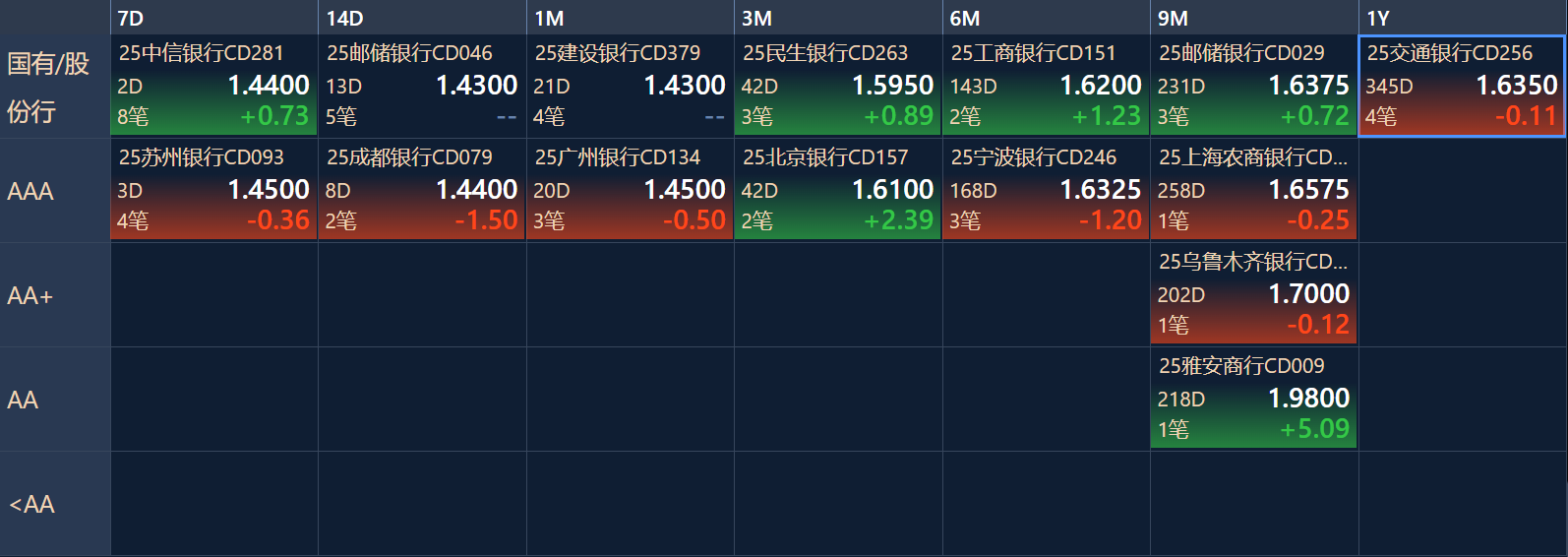The image size is (1568, 557).
Task: Click the +1.23 change value
Action: click(1107, 116)
